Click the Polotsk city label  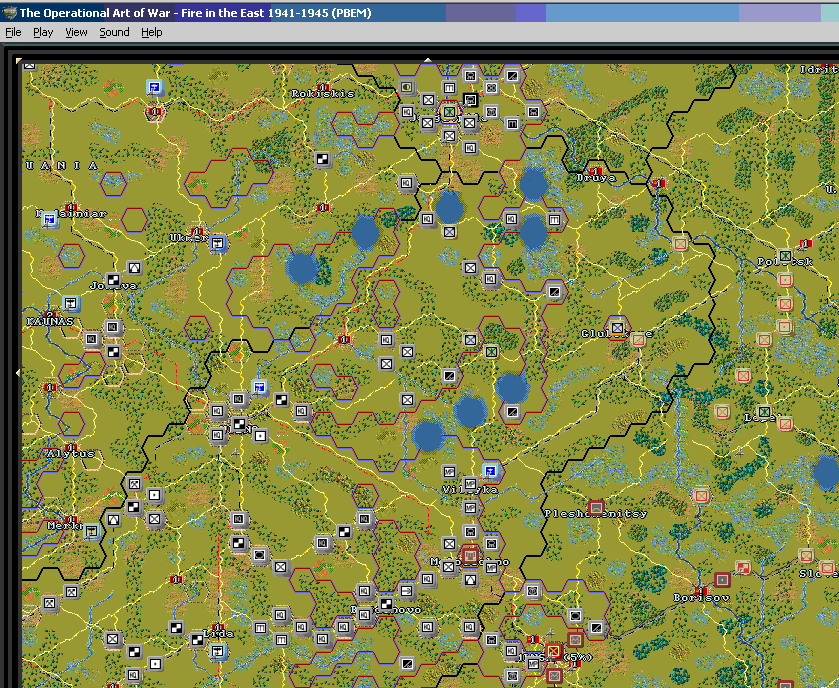tap(785, 262)
